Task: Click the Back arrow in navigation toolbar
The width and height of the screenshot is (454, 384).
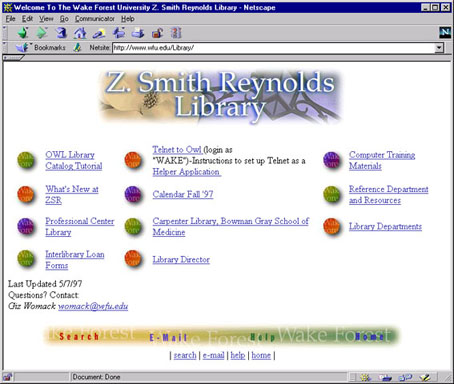Action: coord(23,33)
